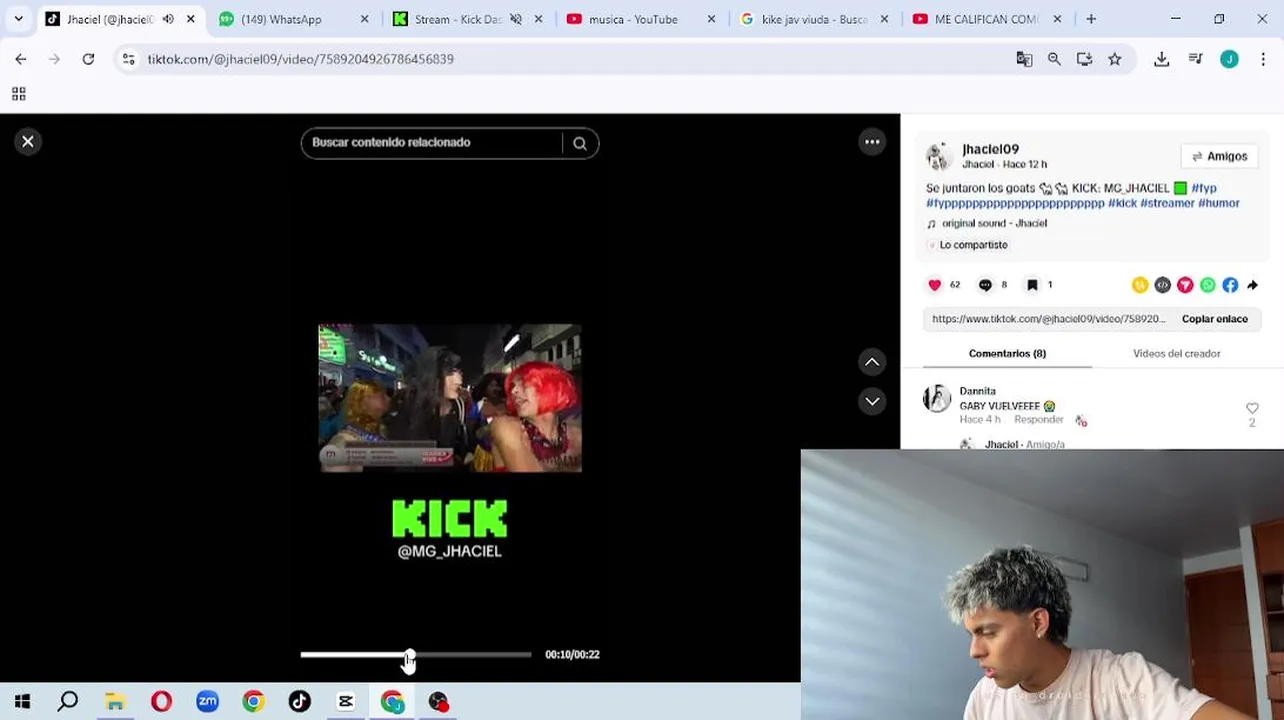Open media controls icon
1284x720 pixels.
[1195, 59]
